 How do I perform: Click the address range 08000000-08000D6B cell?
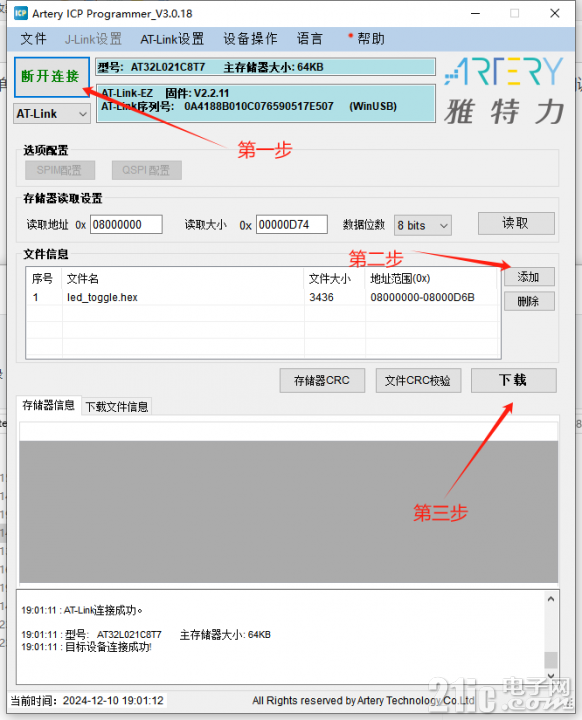(x=422, y=298)
